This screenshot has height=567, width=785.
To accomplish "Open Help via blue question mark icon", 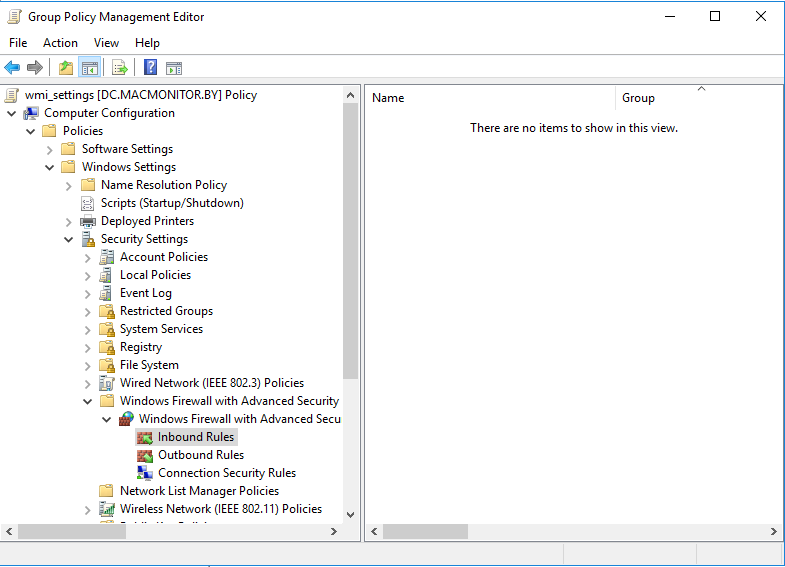I will (x=151, y=68).
